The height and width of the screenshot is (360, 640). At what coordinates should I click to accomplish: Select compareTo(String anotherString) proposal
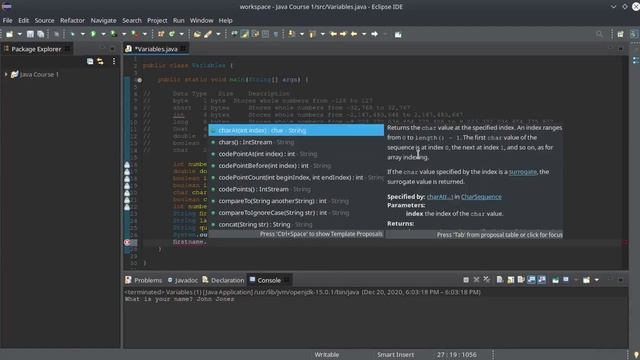pyautogui.click(x=296, y=201)
